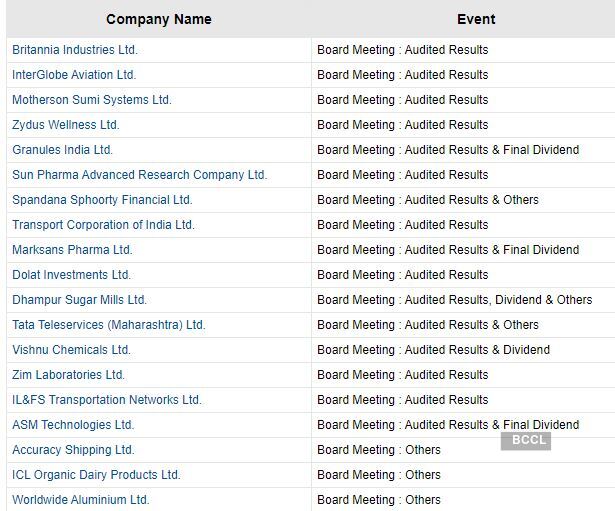This screenshot has height=511, width=615.
Task: Open IL&FS Transportation Networks Ltd. link
Action: point(107,400)
